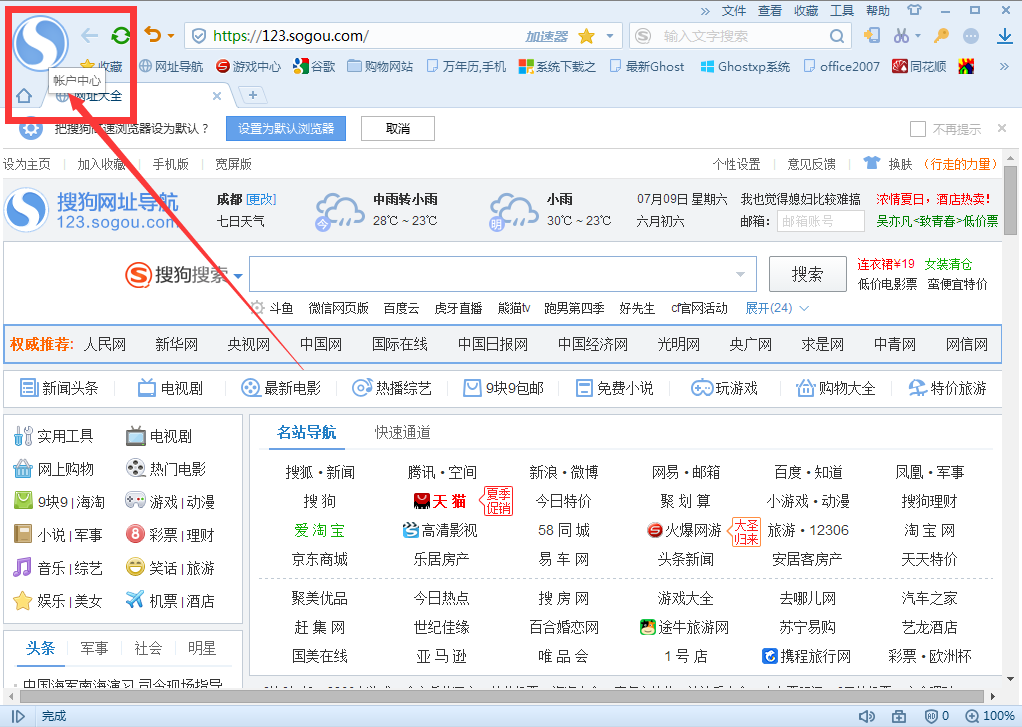Click the orange undo closed-tab arrow
Viewport: 1022px width, 727px height.
click(153, 35)
